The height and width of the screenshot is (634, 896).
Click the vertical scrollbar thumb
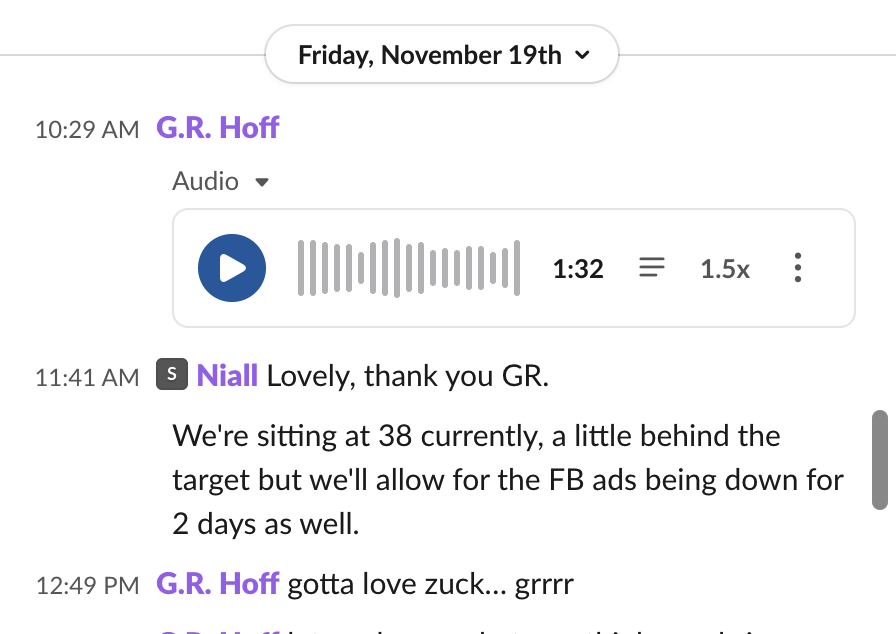880,460
